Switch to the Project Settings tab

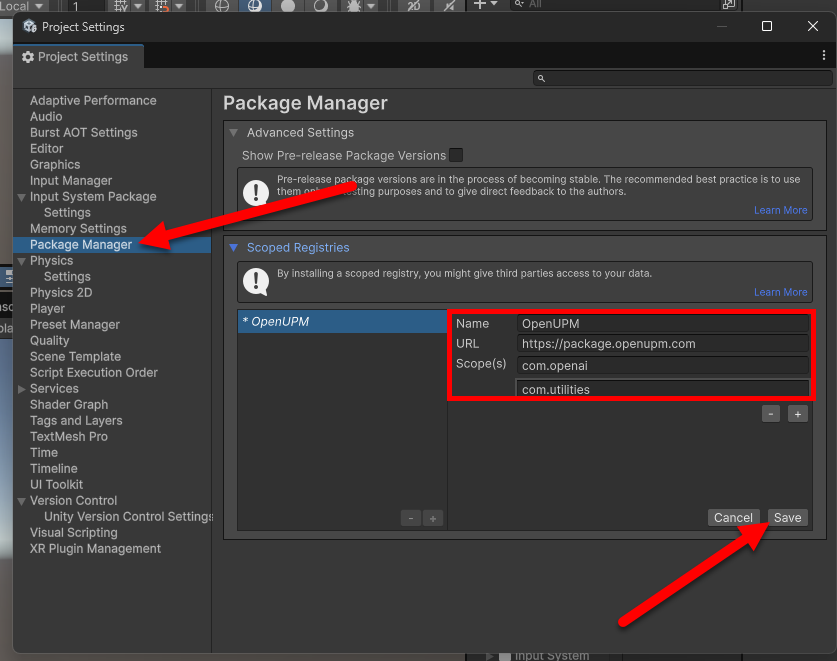[x=78, y=57]
